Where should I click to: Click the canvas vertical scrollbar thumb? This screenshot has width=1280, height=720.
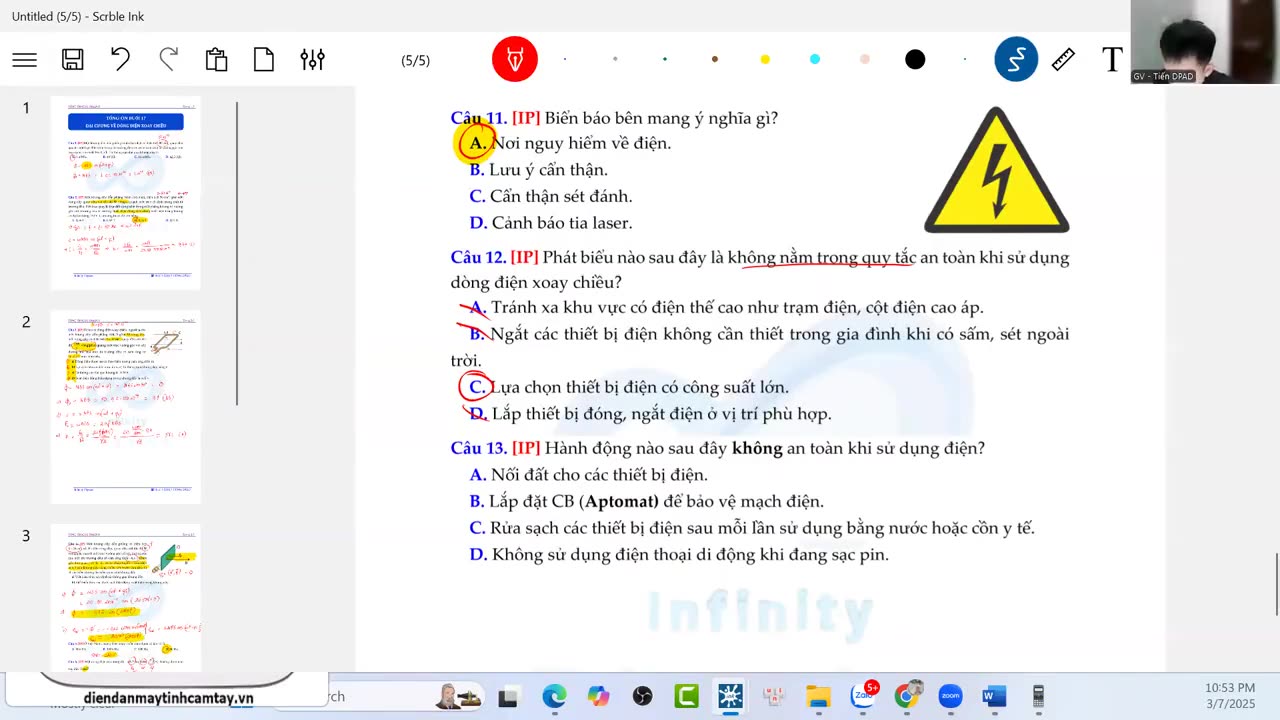[x=1275, y=584]
